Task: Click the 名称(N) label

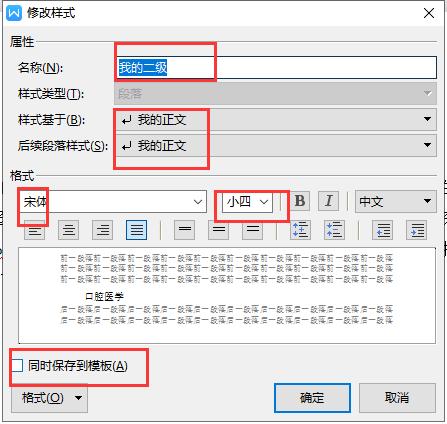Action: coord(40,68)
